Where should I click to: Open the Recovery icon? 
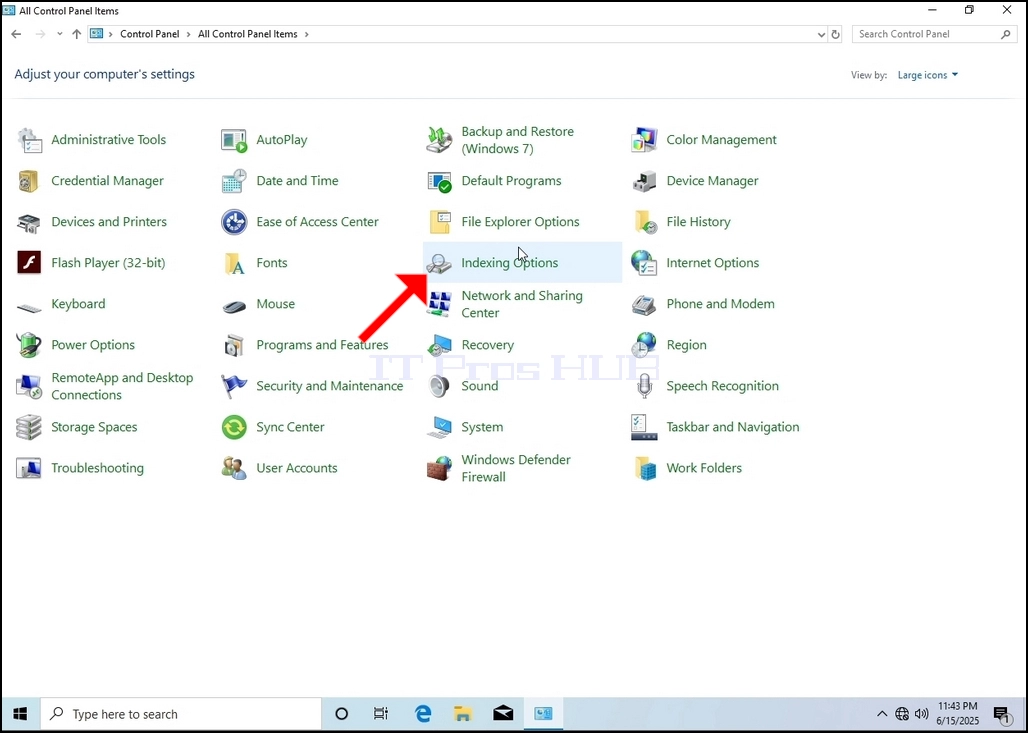click(439, 345)
